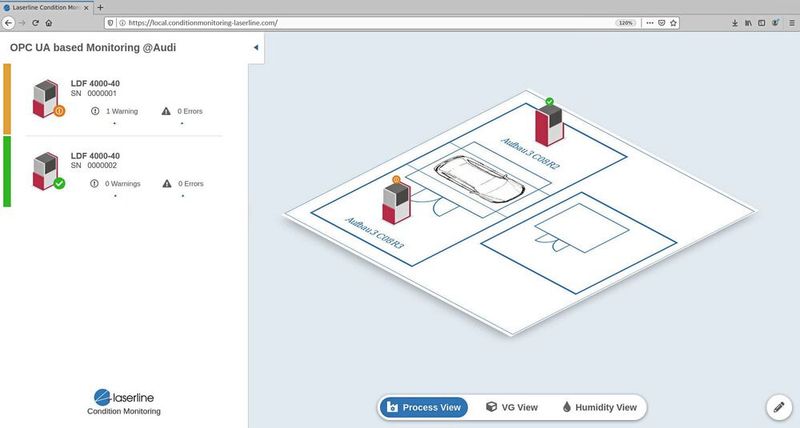Reload the page in the browser

[x=36, y=22]
